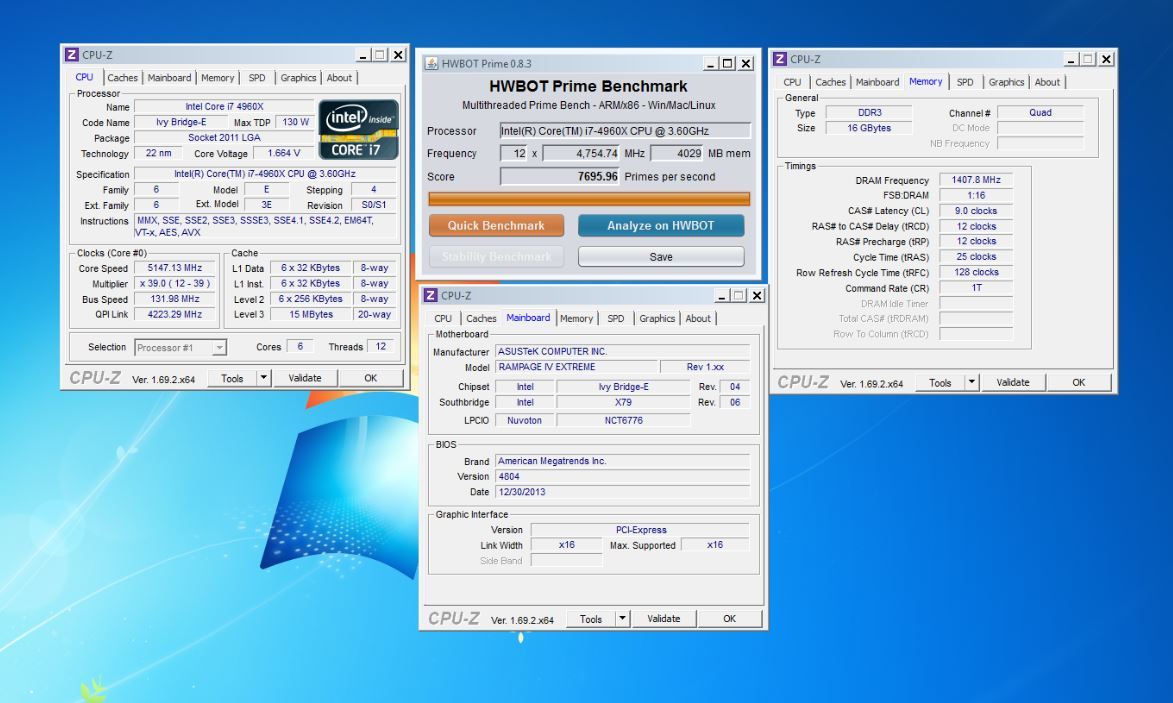Image resolution: width=1173 pixels, height=703 pixels.
Task: Click the HWBOT Prime title bar icon
Action: (x=432, y=64)
